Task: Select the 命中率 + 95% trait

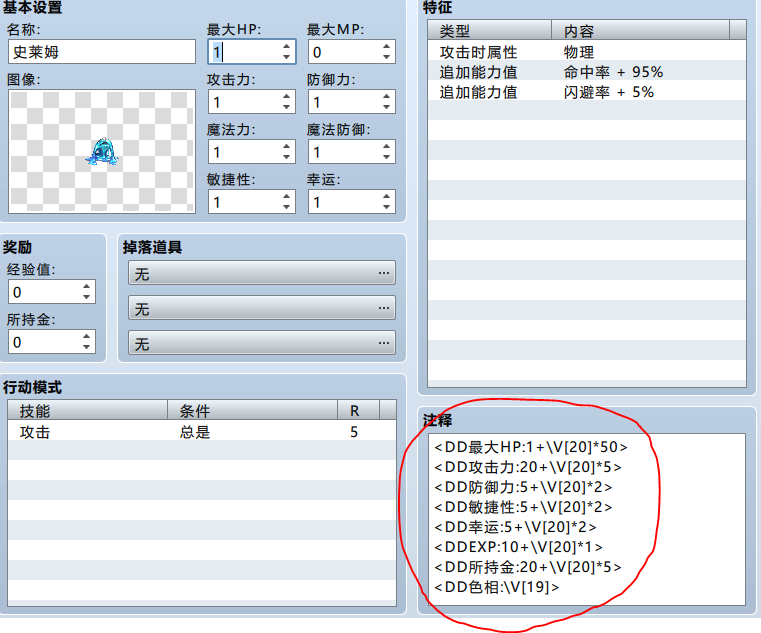Action: coord(587,71)
